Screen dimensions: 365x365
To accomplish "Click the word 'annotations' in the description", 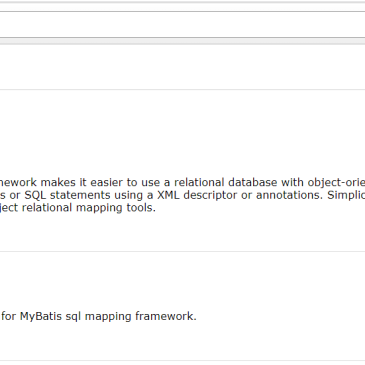I will 289,195.
